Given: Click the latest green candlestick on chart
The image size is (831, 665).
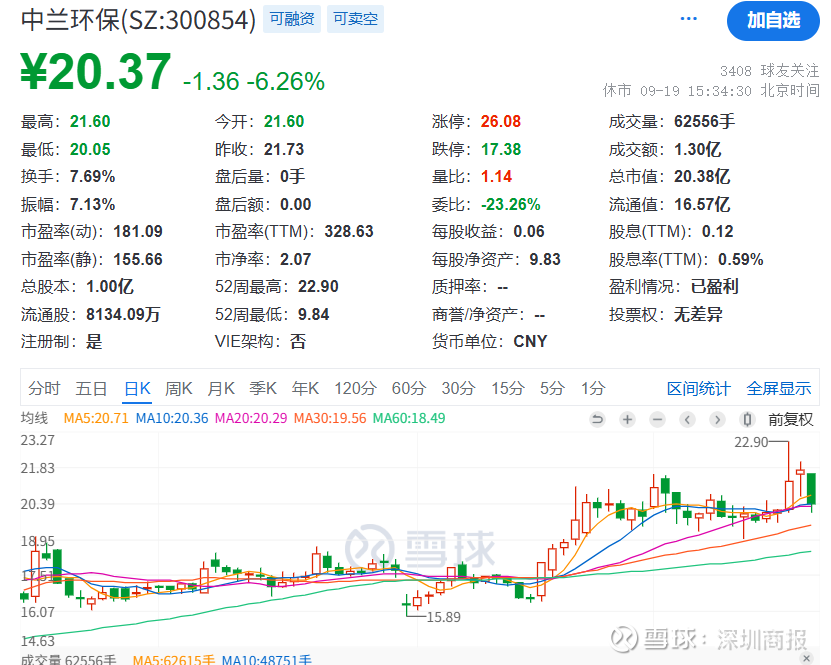Looking at the screenshot, I should click(x=811, y=489).
